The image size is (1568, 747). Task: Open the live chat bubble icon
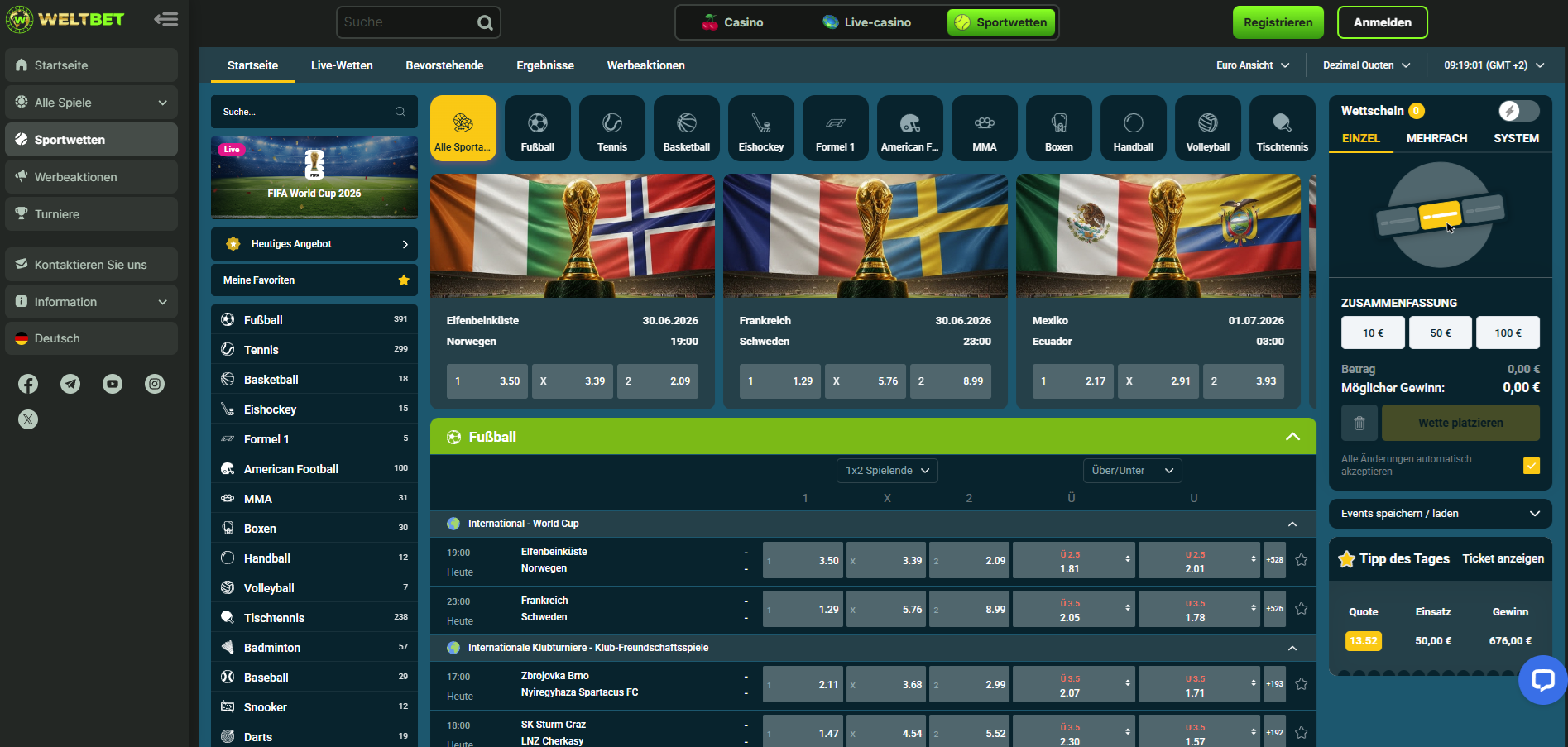(1542, 680)
